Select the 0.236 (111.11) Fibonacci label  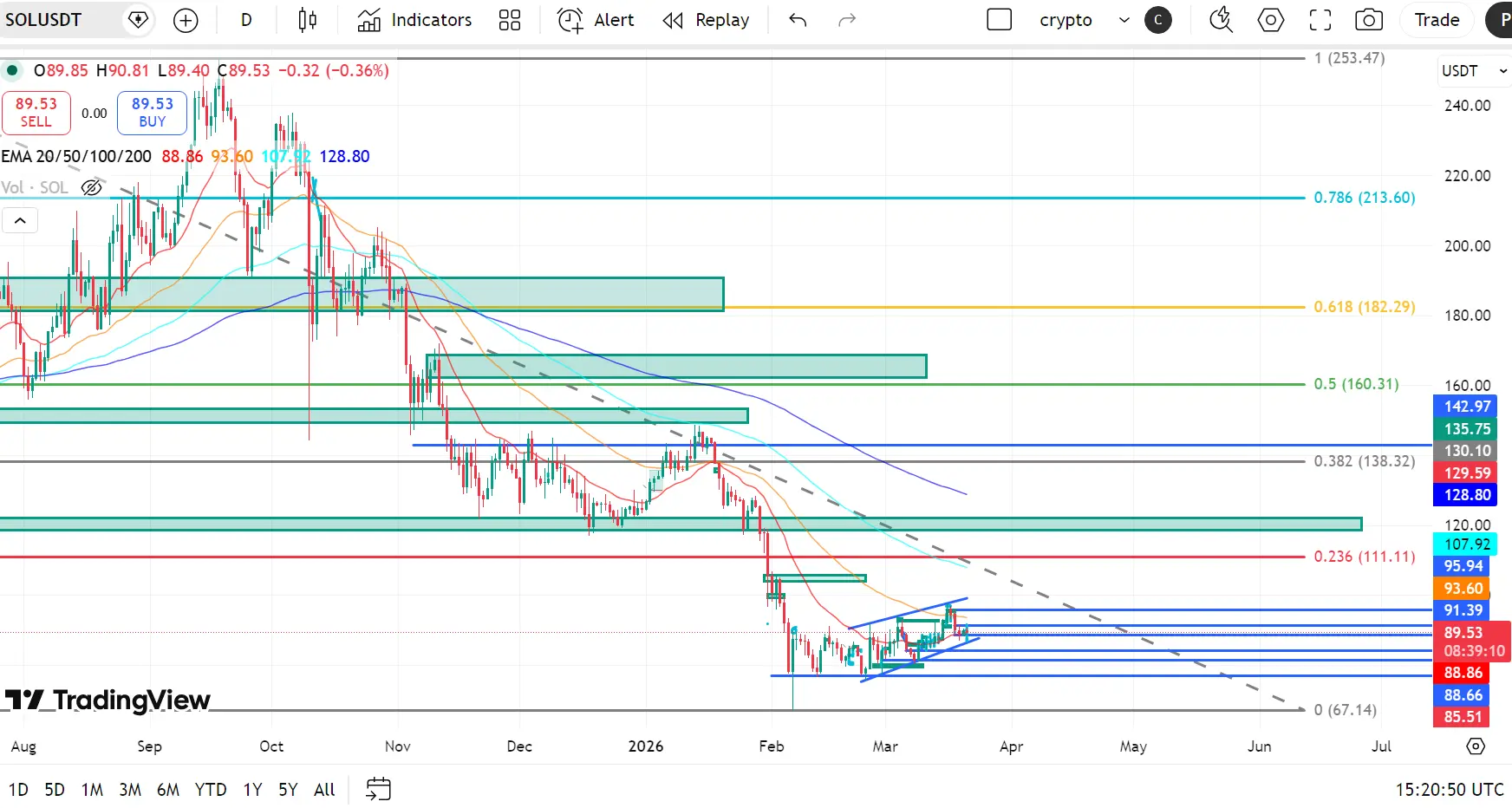click(x=1365, y=557)
